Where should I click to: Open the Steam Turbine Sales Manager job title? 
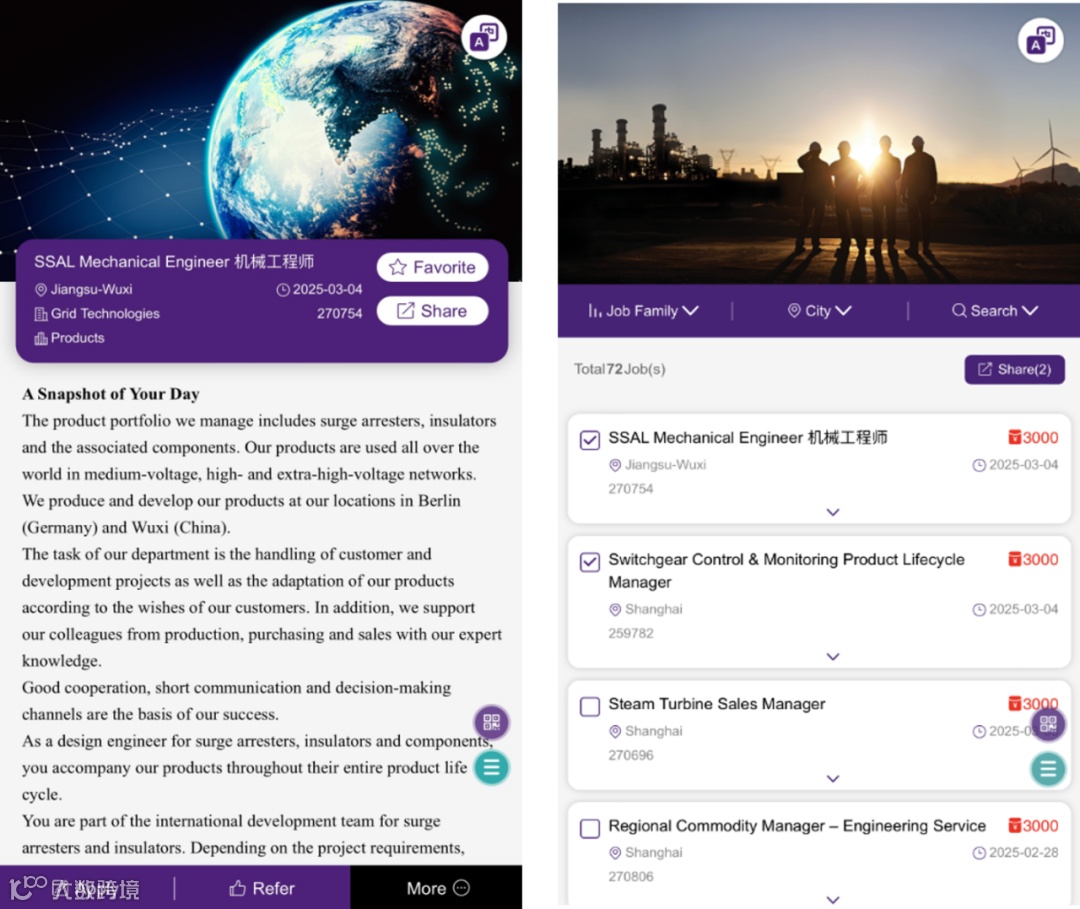(716, 704)
